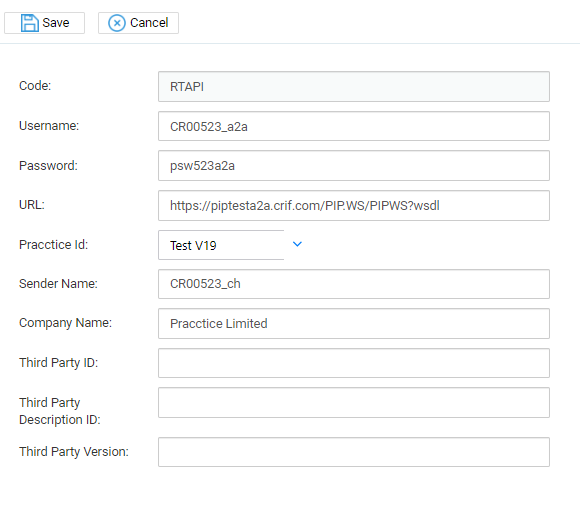Click into the URL text box
Screen dimensions: 580x507
(354, 206)
